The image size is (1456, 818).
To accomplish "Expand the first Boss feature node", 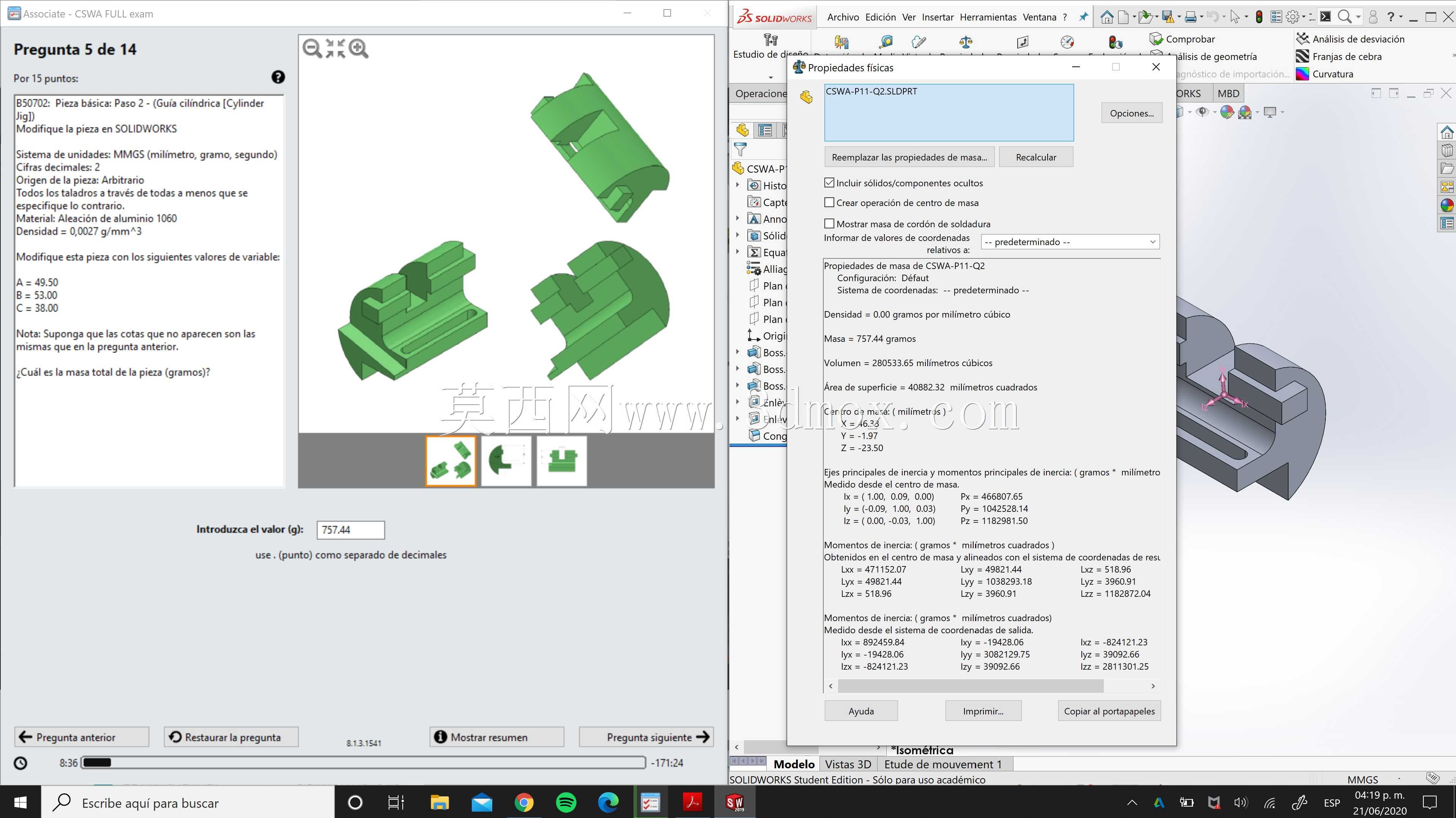I will [737, 352].
